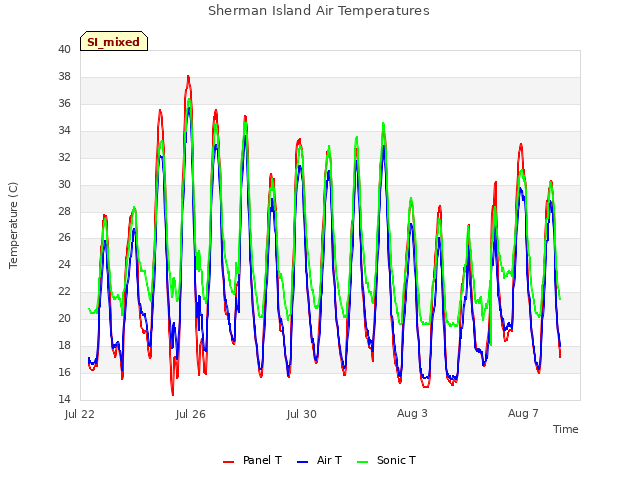Screen dimensions: 640x480
Task: Toggle the Panel T legend entry
Action: coord(252,460)
